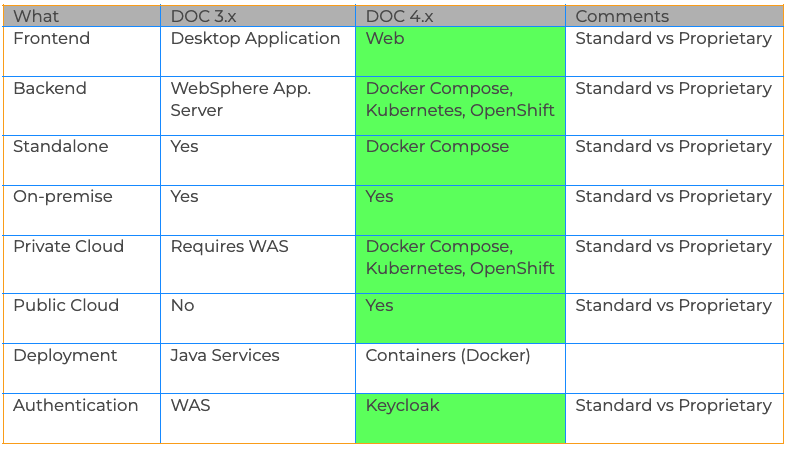Select the 'Comments' header cell
787x449 pixels.
(x=675, y=16)
